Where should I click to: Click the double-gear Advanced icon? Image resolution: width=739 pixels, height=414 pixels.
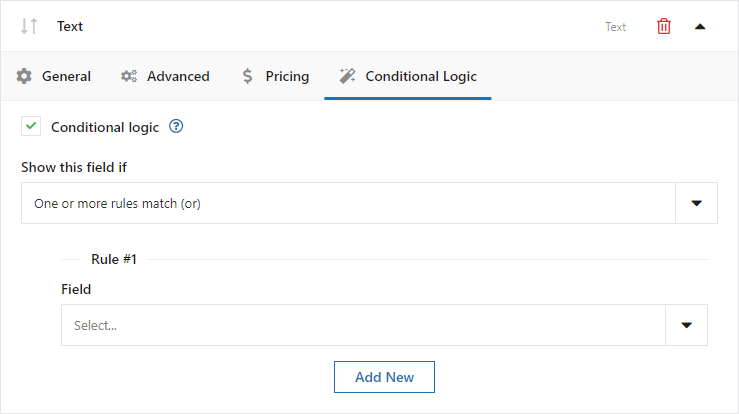129,76
